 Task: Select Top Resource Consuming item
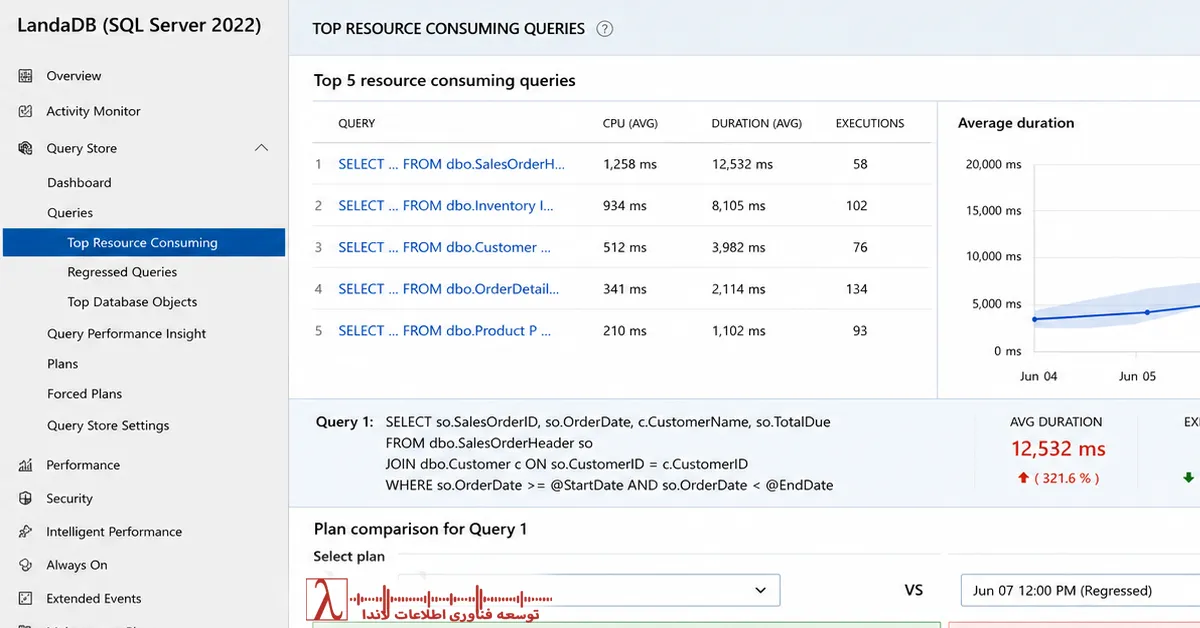pos(144,243)
